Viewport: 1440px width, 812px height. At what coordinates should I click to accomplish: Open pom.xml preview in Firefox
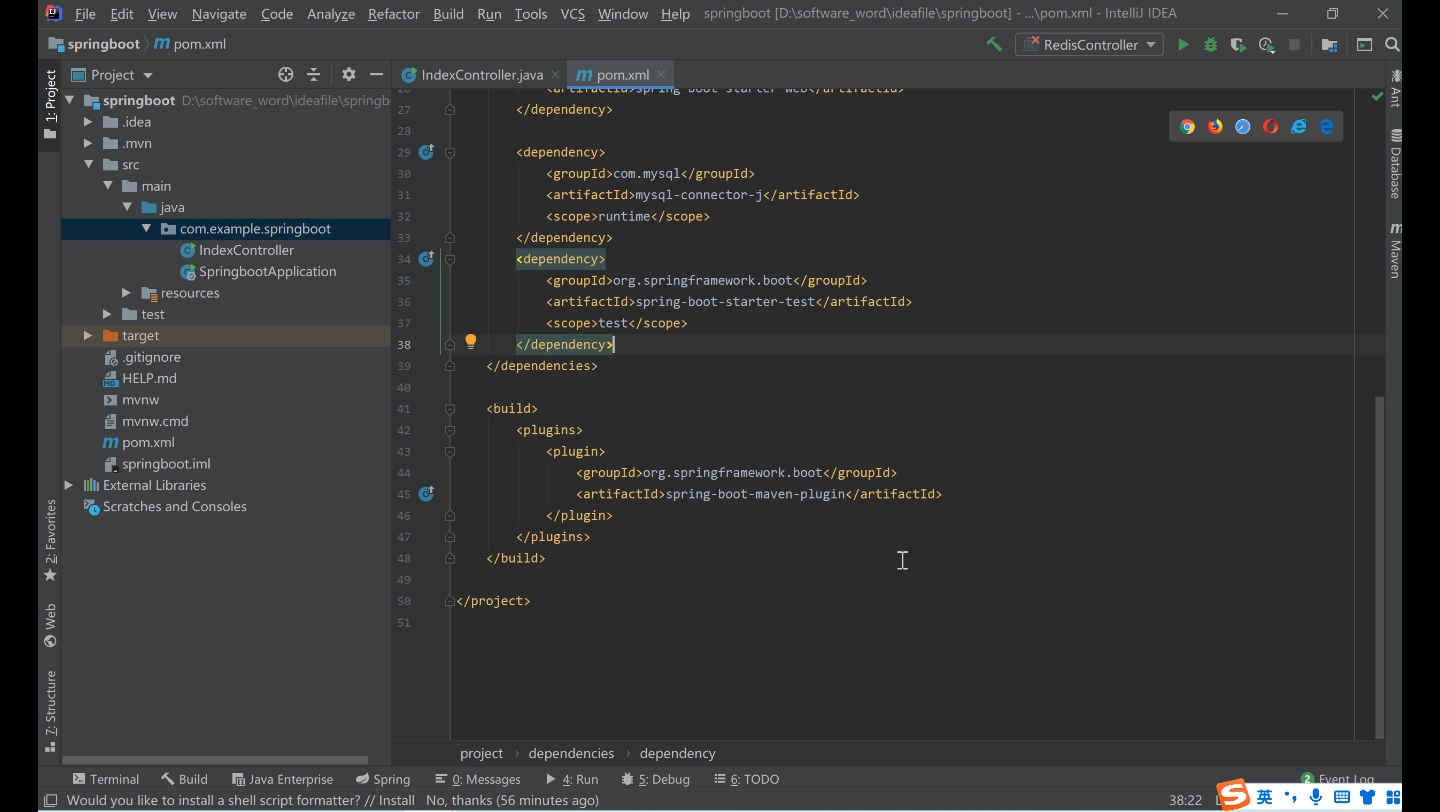point(1215,127)
